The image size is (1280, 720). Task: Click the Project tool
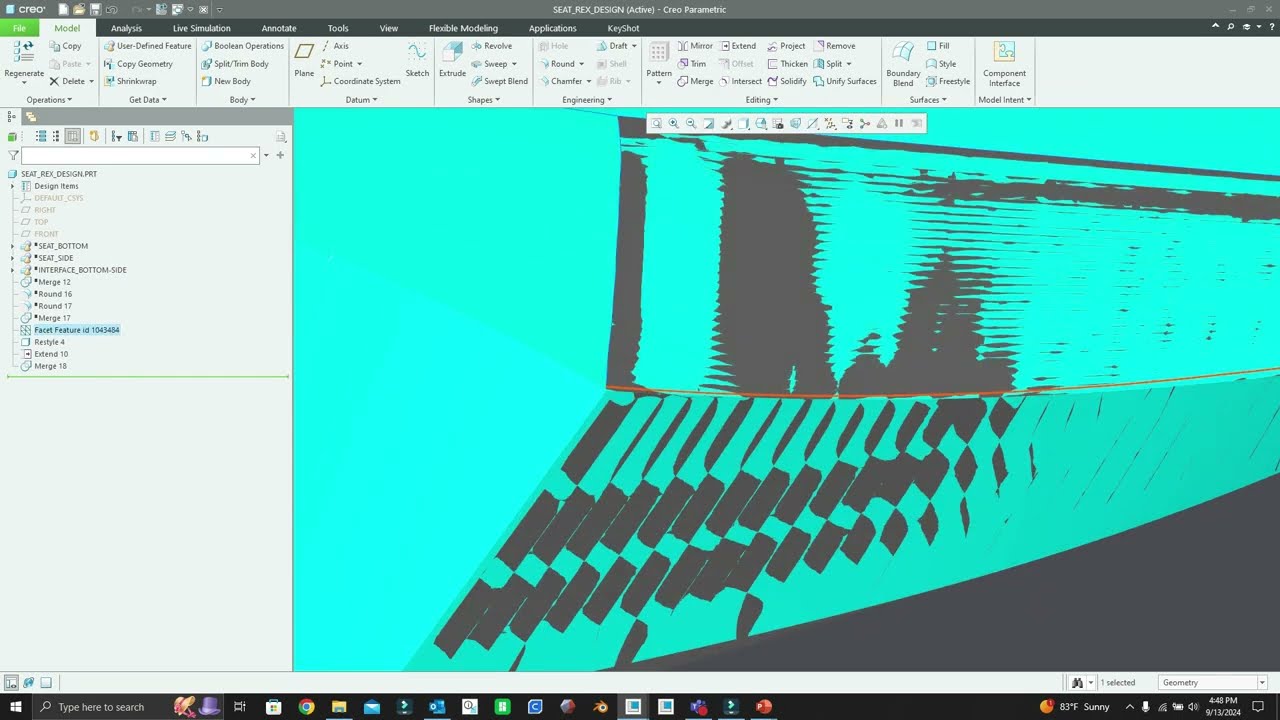(x=787, y=46)
